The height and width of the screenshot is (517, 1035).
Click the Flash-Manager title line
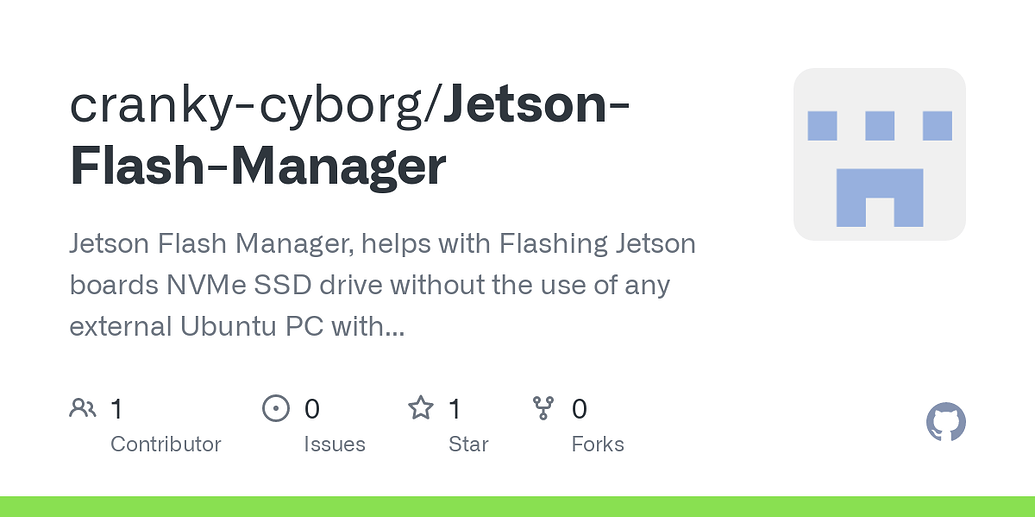click(258, 166)
